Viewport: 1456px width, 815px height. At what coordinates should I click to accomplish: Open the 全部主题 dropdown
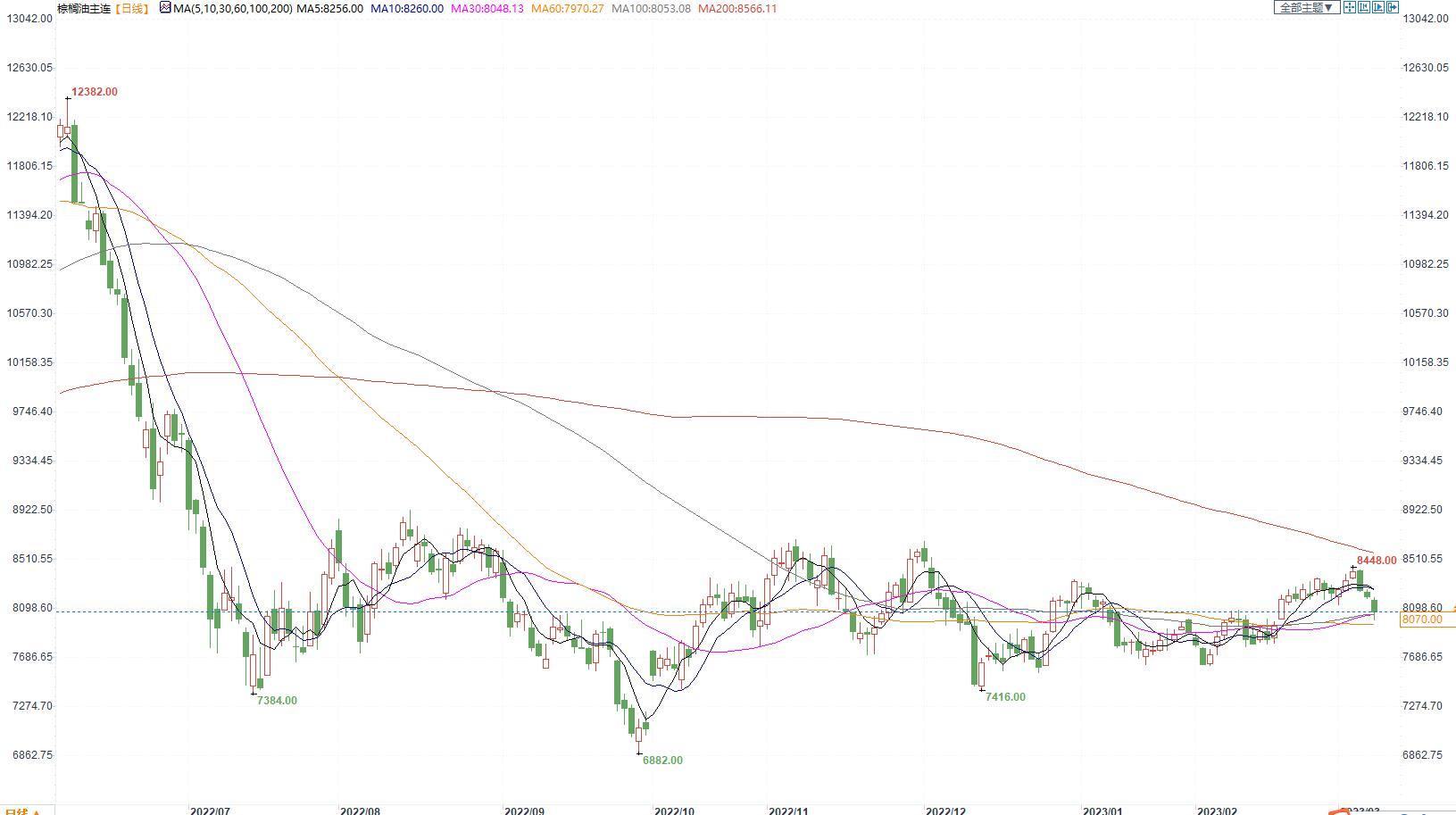point(1306,7)
